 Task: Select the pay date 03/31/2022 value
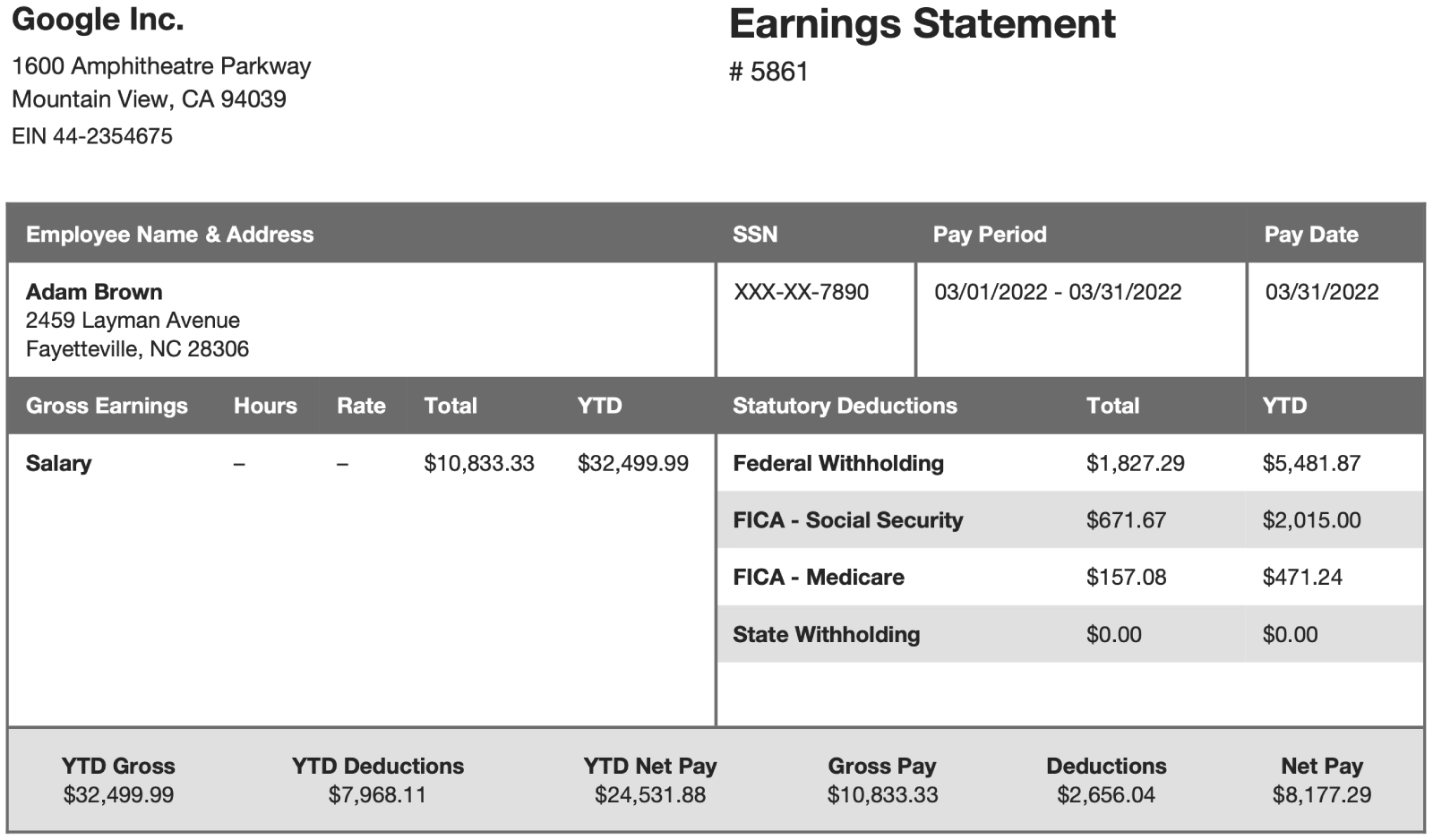(1321, 292)
